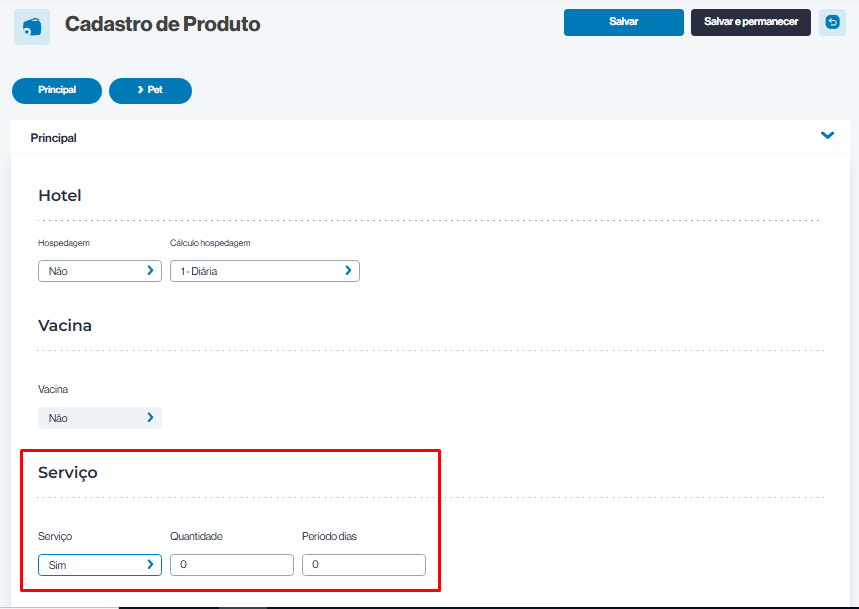Screen dimensions: 859x609
Task: Click the Quantidade input field
Action: coord(232,565)
